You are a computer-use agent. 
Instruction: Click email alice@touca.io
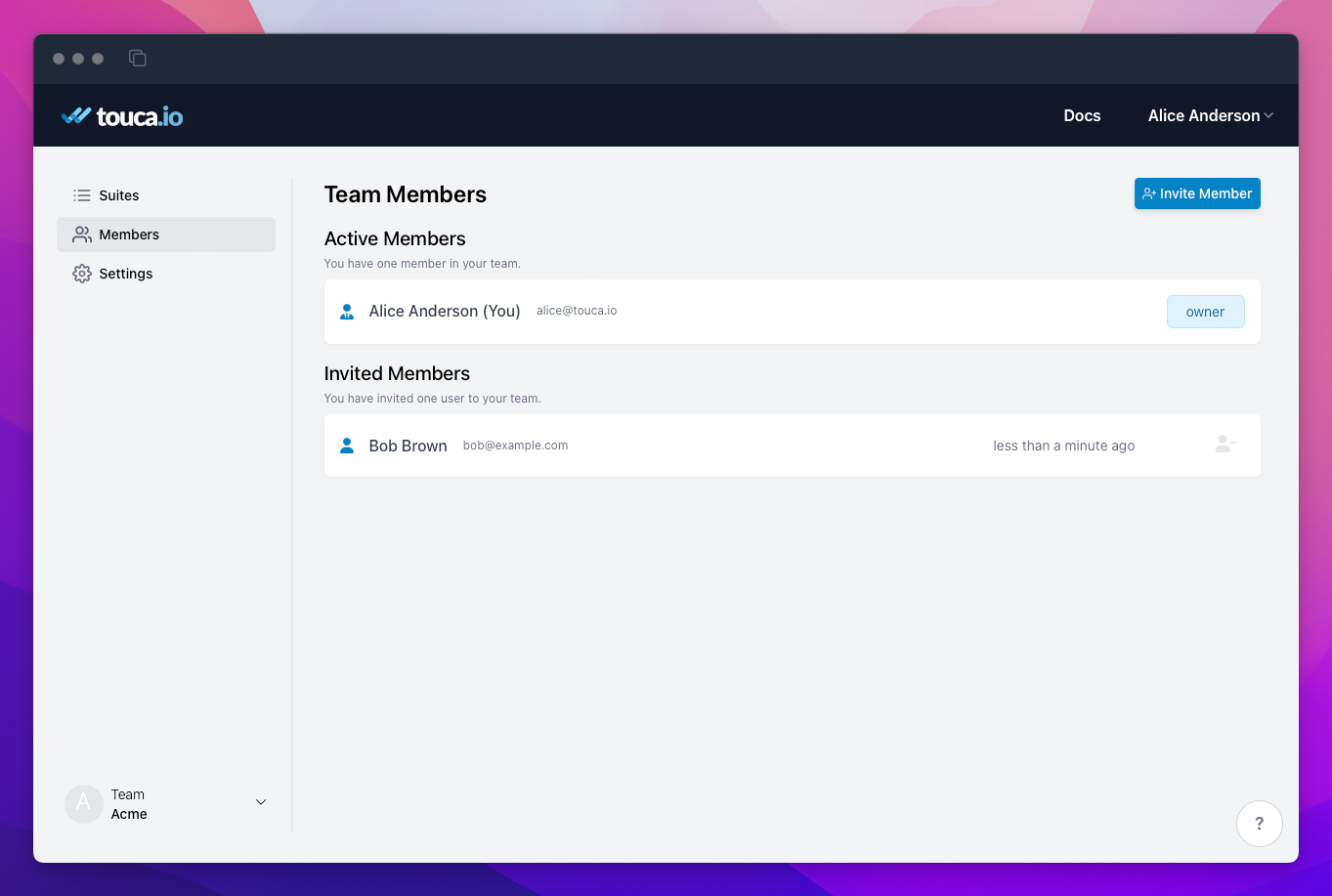tap(577, 311)
